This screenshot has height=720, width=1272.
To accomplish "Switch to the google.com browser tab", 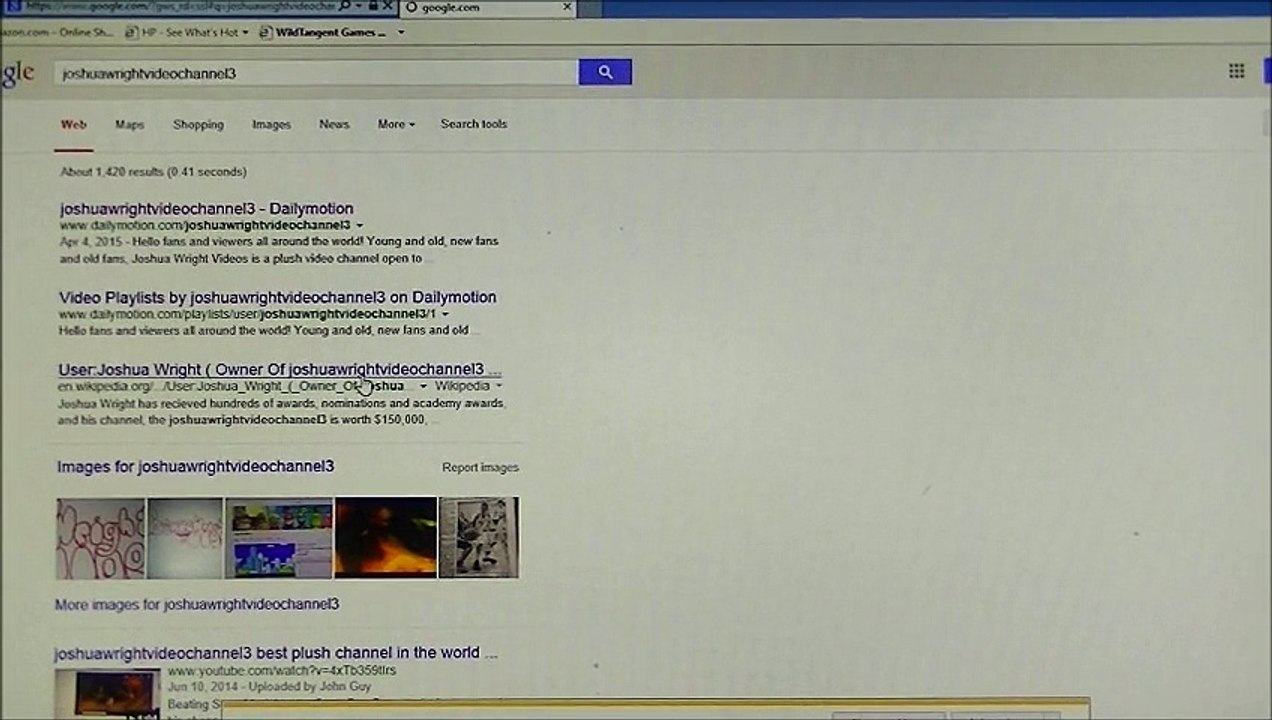I will pos(488,7).
